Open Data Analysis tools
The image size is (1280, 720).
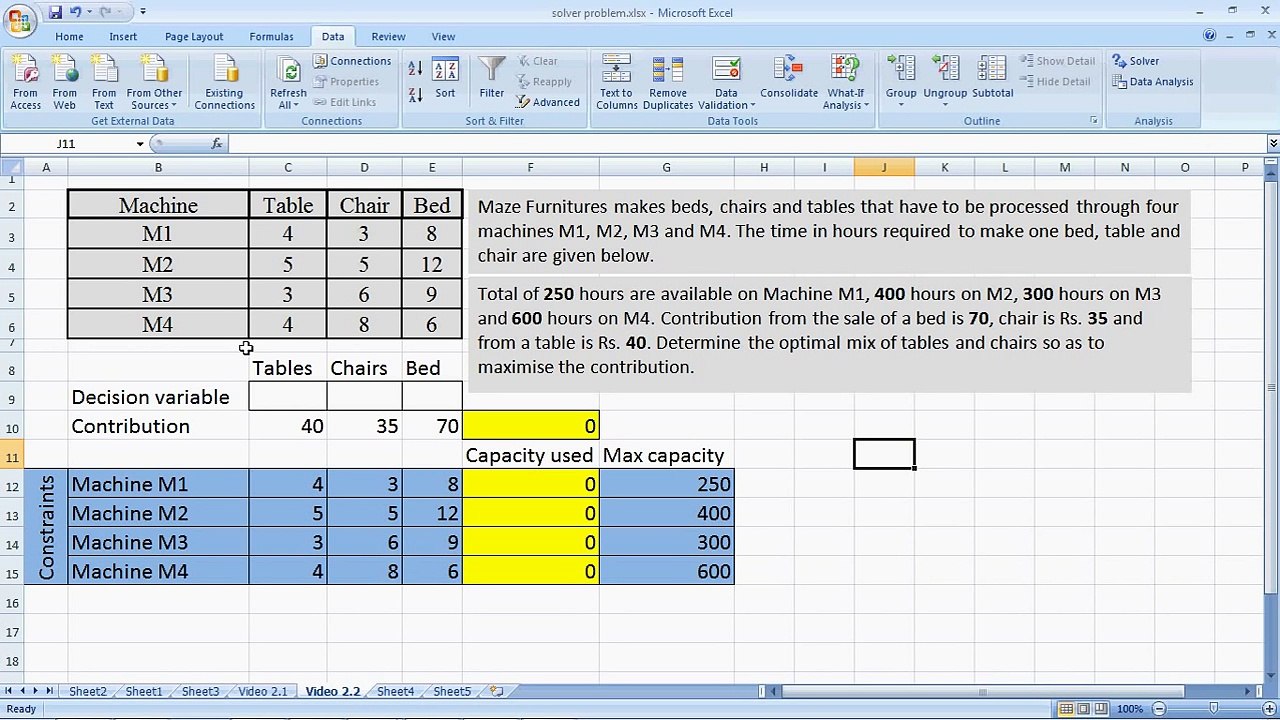click(x=1153, y=82)
